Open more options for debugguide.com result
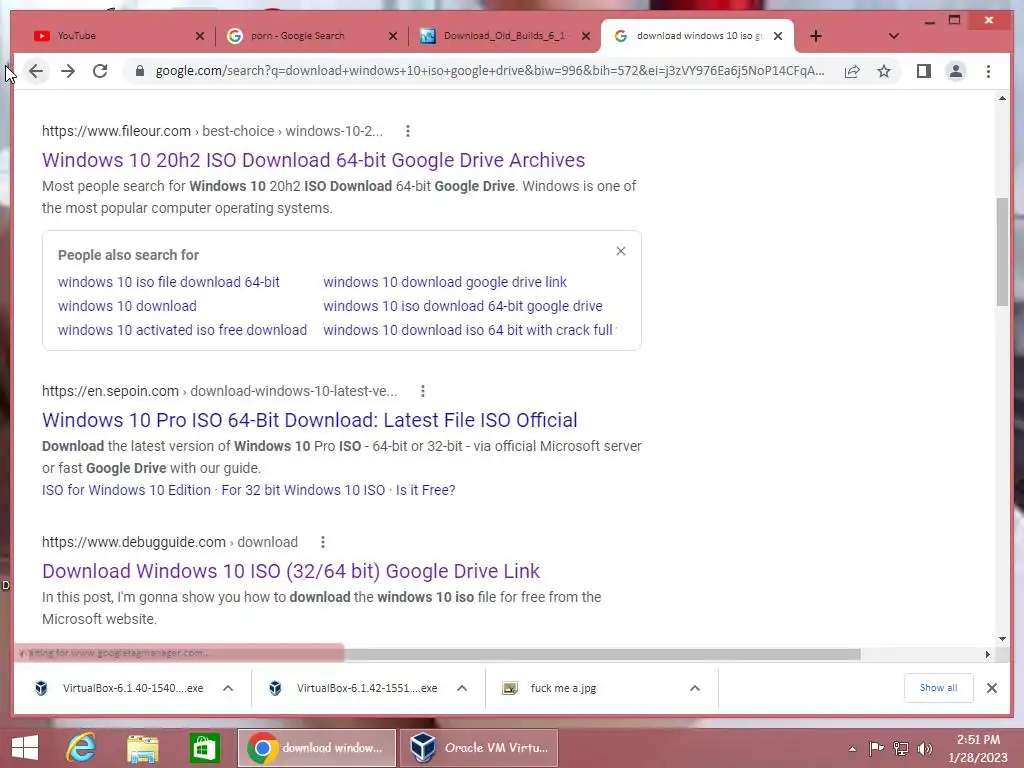The image size is (1024, 768). 323,542
